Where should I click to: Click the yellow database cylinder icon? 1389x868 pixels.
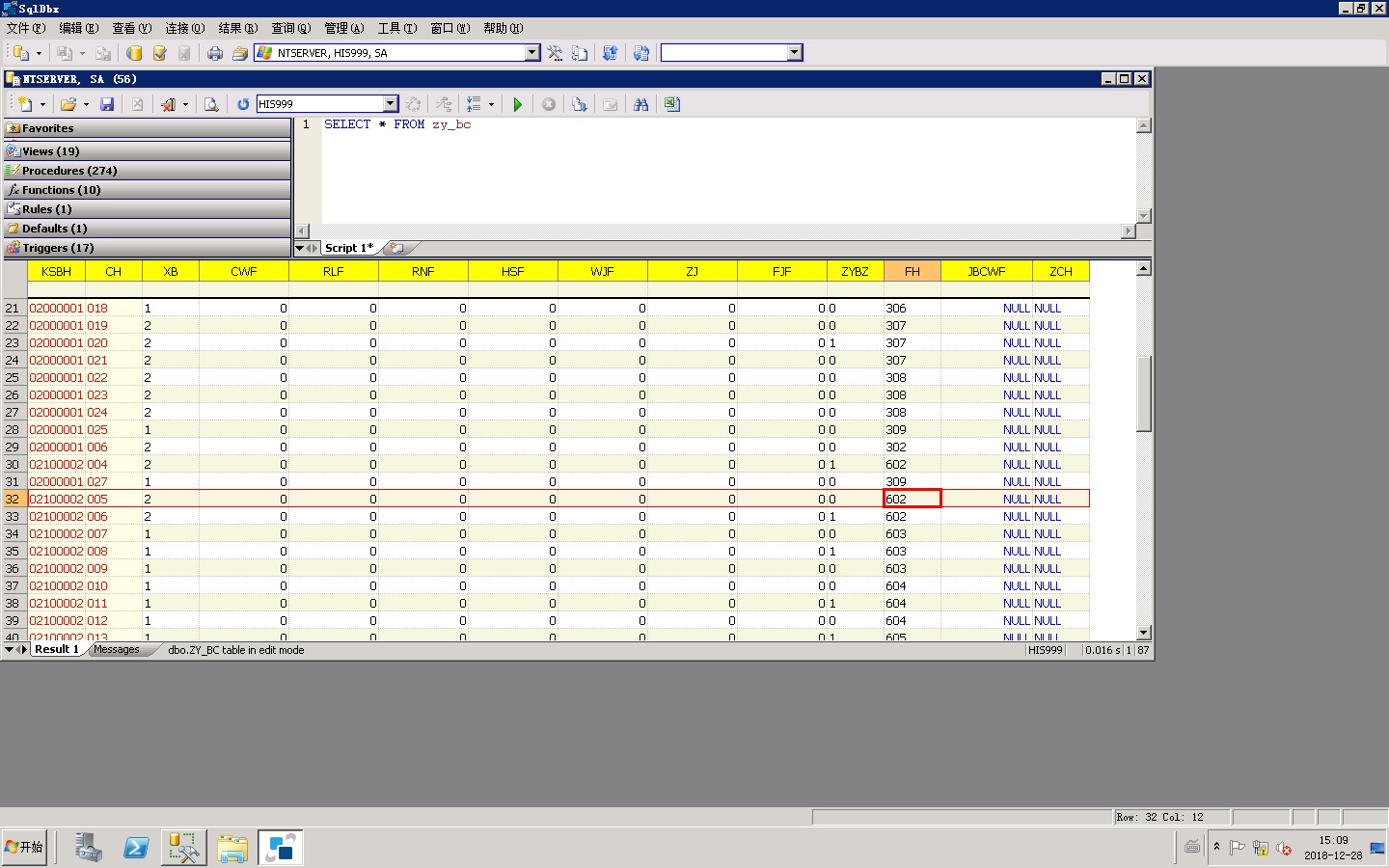[x=135, y=53]
